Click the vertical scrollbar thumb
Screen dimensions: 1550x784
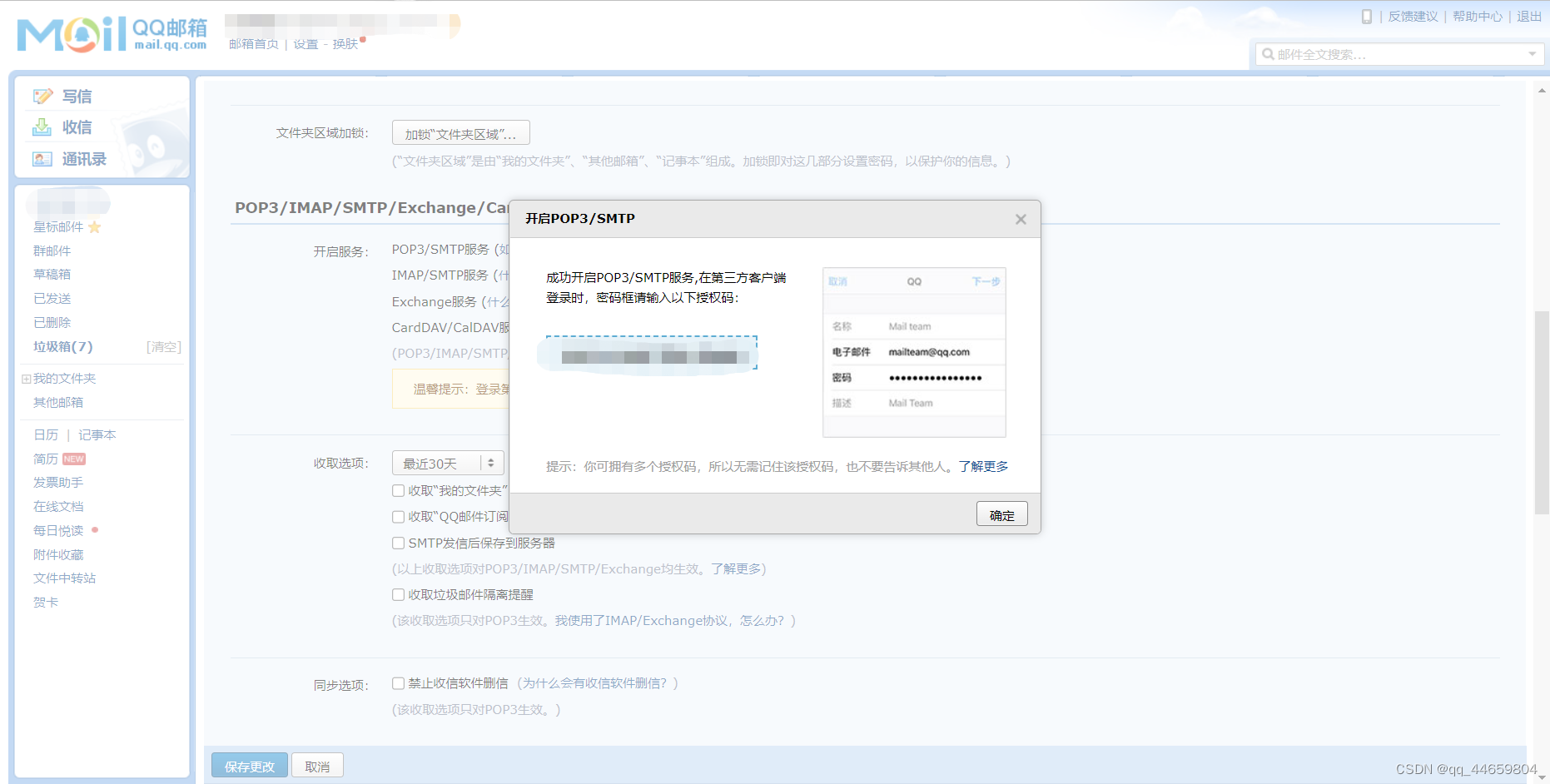tap(1542, 413)
